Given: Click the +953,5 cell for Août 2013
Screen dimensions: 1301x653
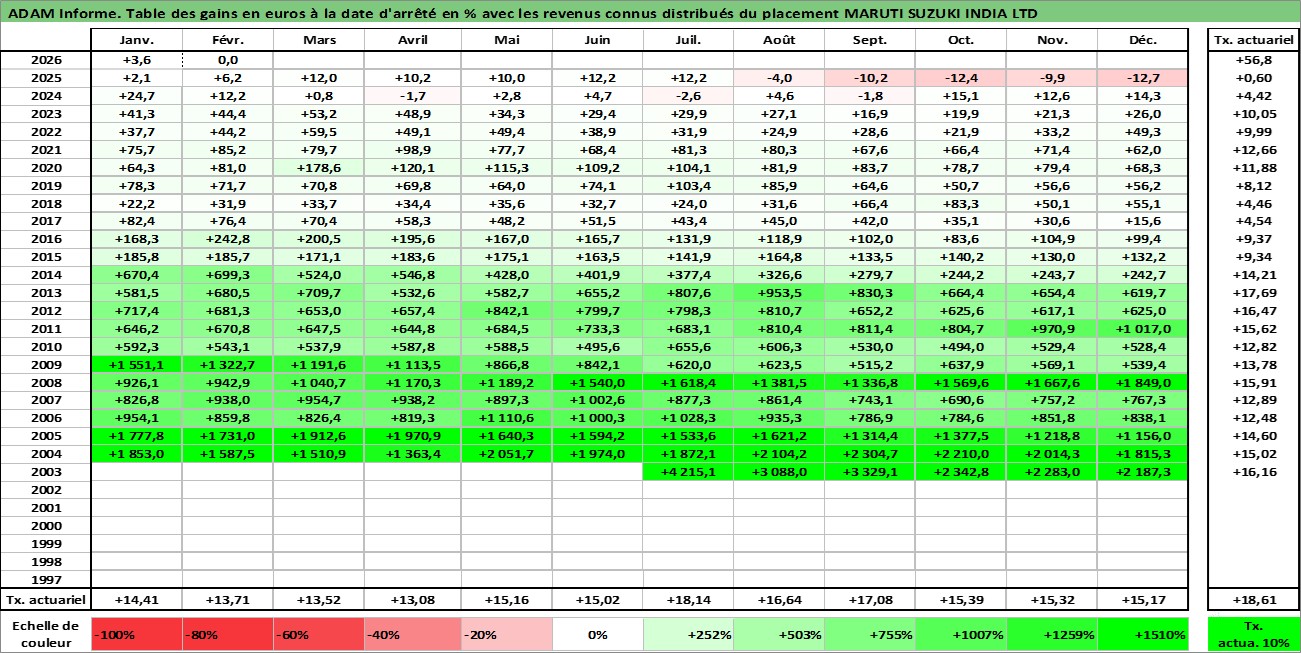Looking at the screenshot, I should click(779, 293).
